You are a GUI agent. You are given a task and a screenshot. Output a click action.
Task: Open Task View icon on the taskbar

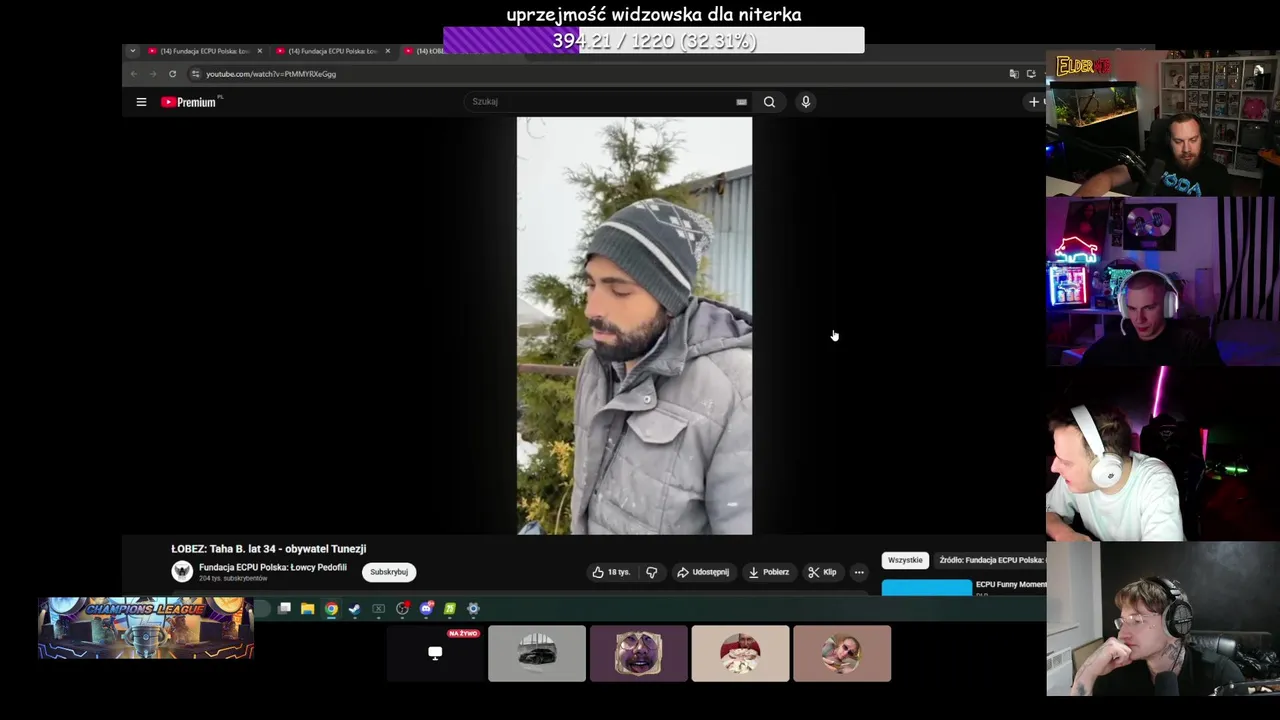click(x=285, y=608)
